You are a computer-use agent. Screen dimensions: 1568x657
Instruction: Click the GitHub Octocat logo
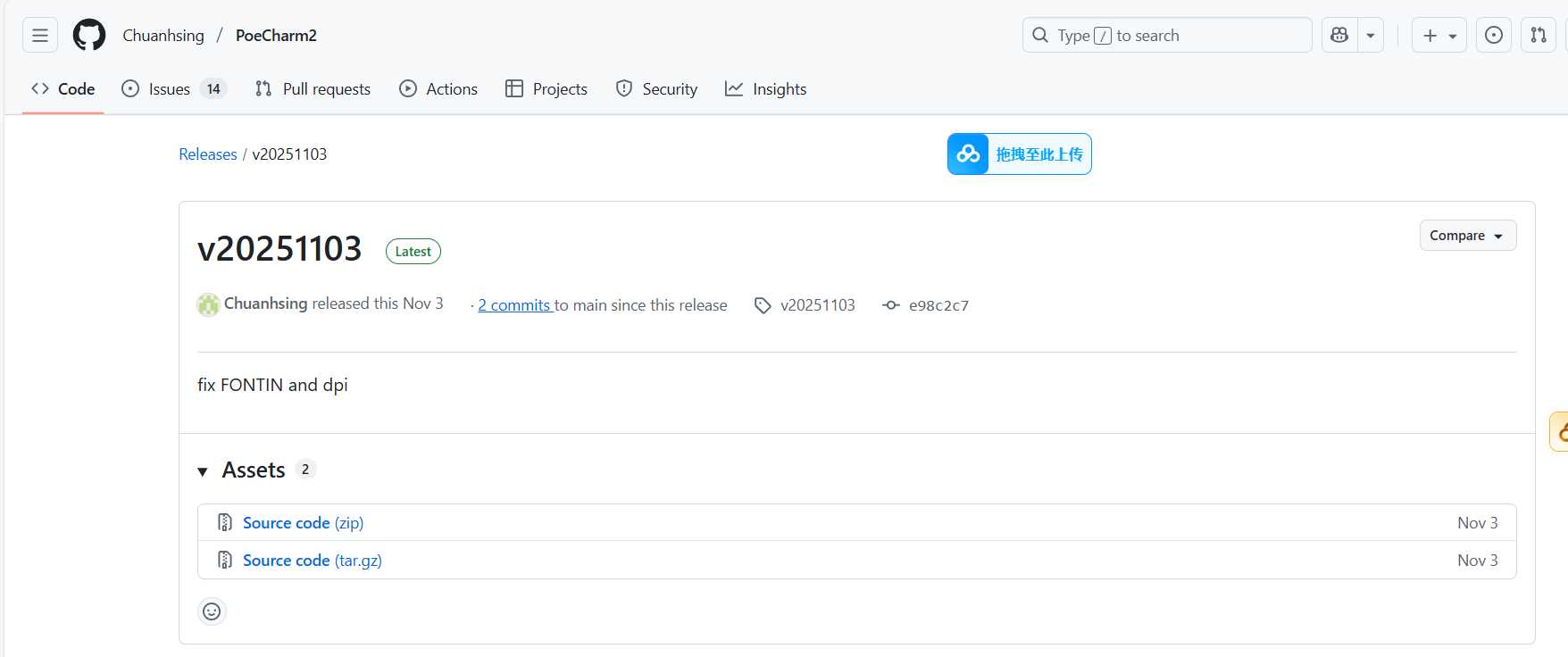tap(89, 36)
